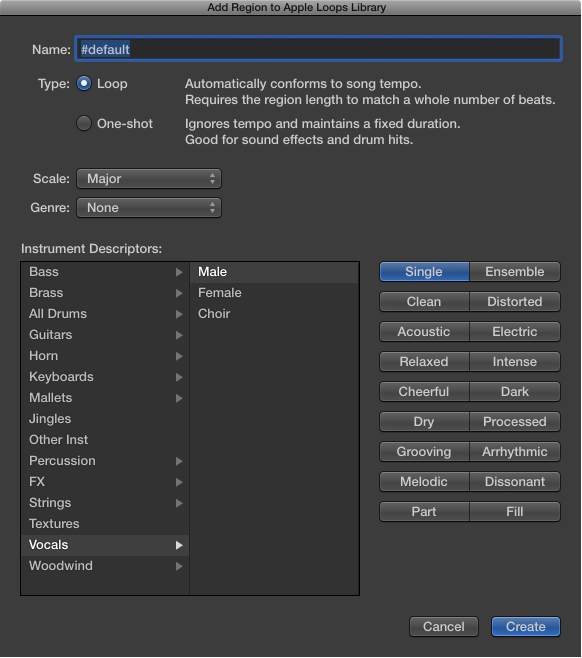Toggle the Part descriptor button
Image resolution: width=582 pixels, height=658 pixels.
(424, 512)
